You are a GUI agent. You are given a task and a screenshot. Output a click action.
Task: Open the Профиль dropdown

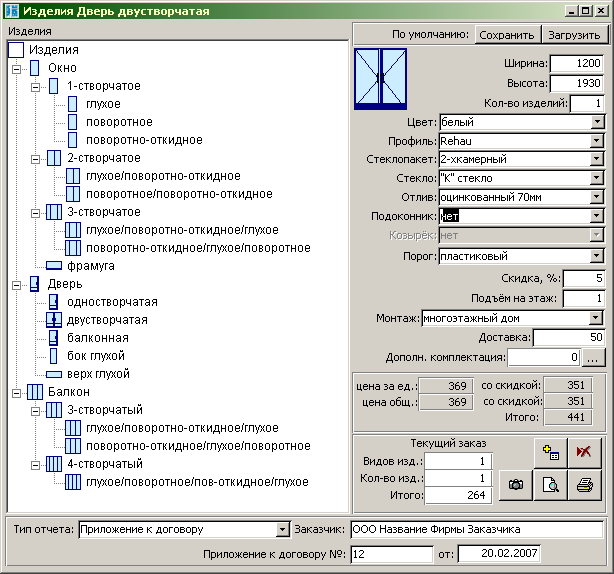(x=597, y=141)
